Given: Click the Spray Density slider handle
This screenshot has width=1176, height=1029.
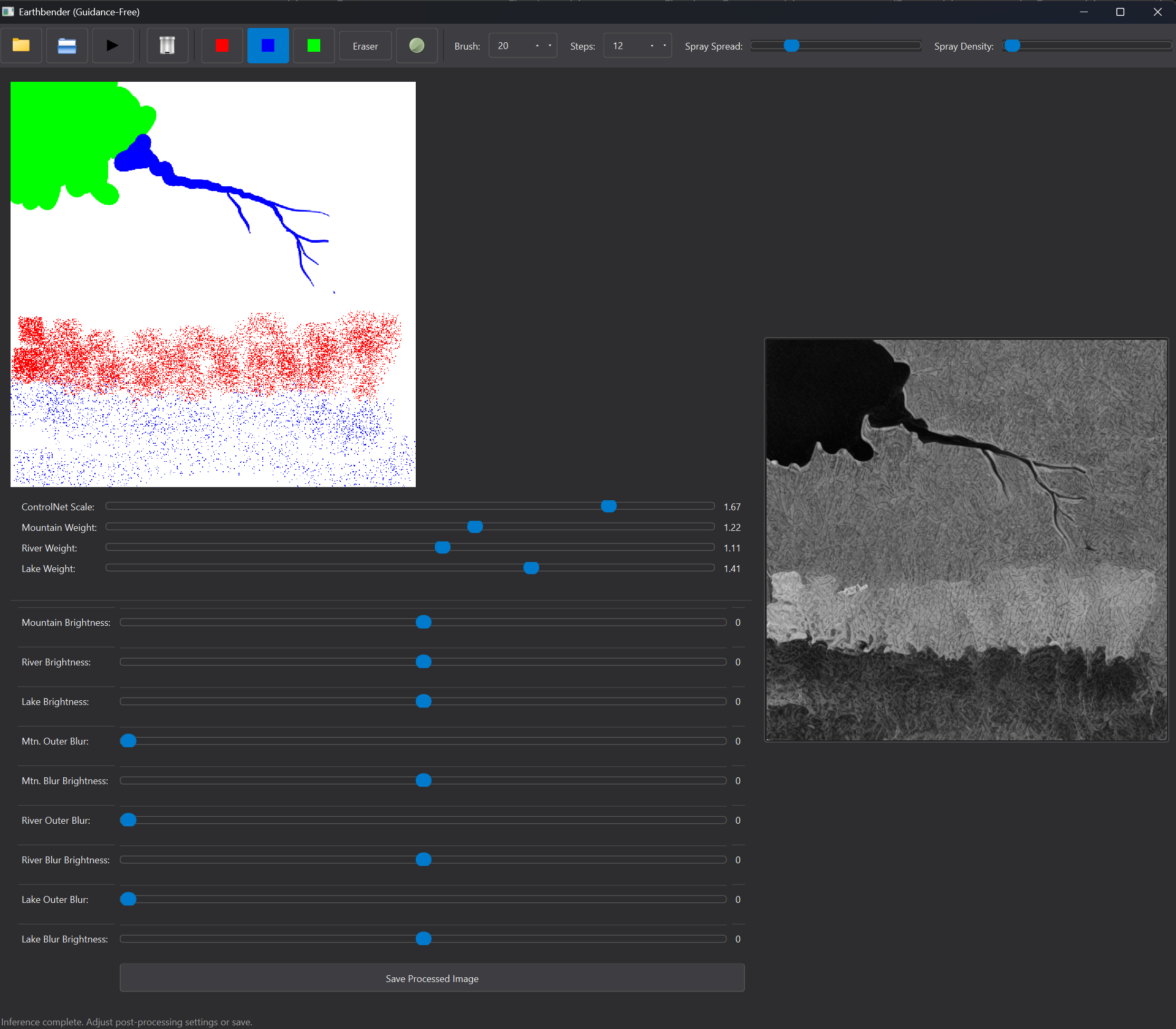Looking at the screenshot, I should [x=1012, y=45].
